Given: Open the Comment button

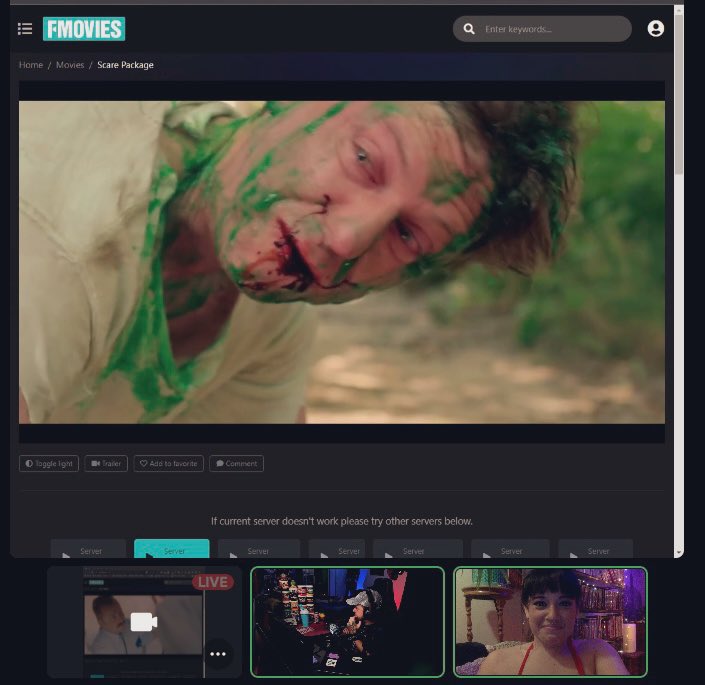Looking at the screenshot, I should [x=236, y=463].
